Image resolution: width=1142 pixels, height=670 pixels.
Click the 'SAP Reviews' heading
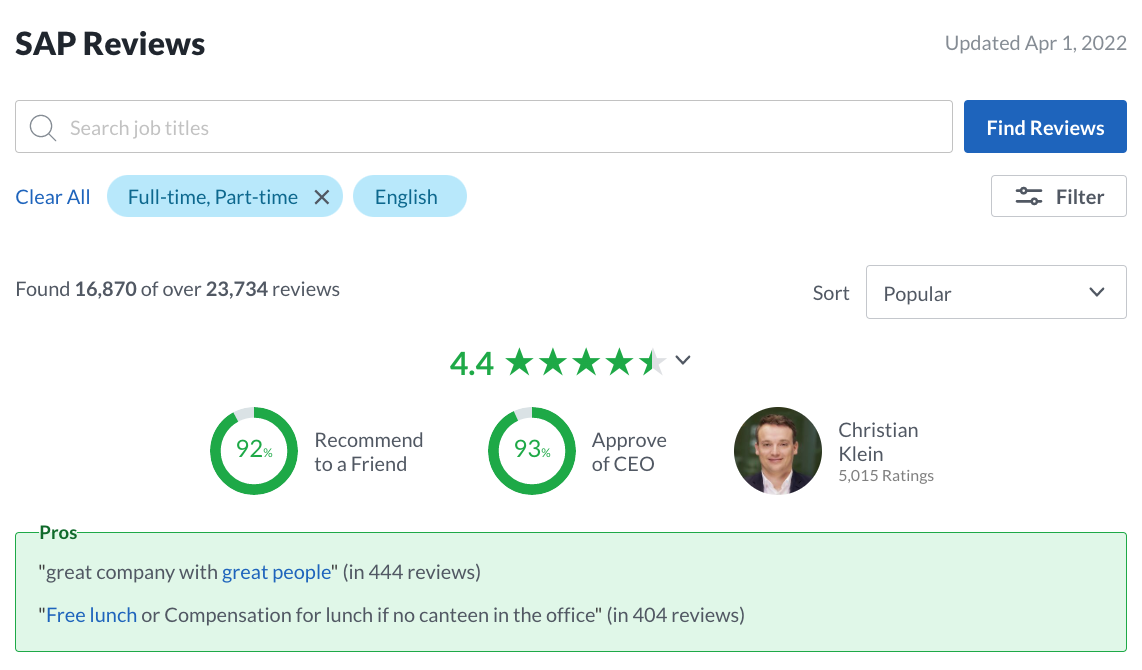tap(110, 44)
